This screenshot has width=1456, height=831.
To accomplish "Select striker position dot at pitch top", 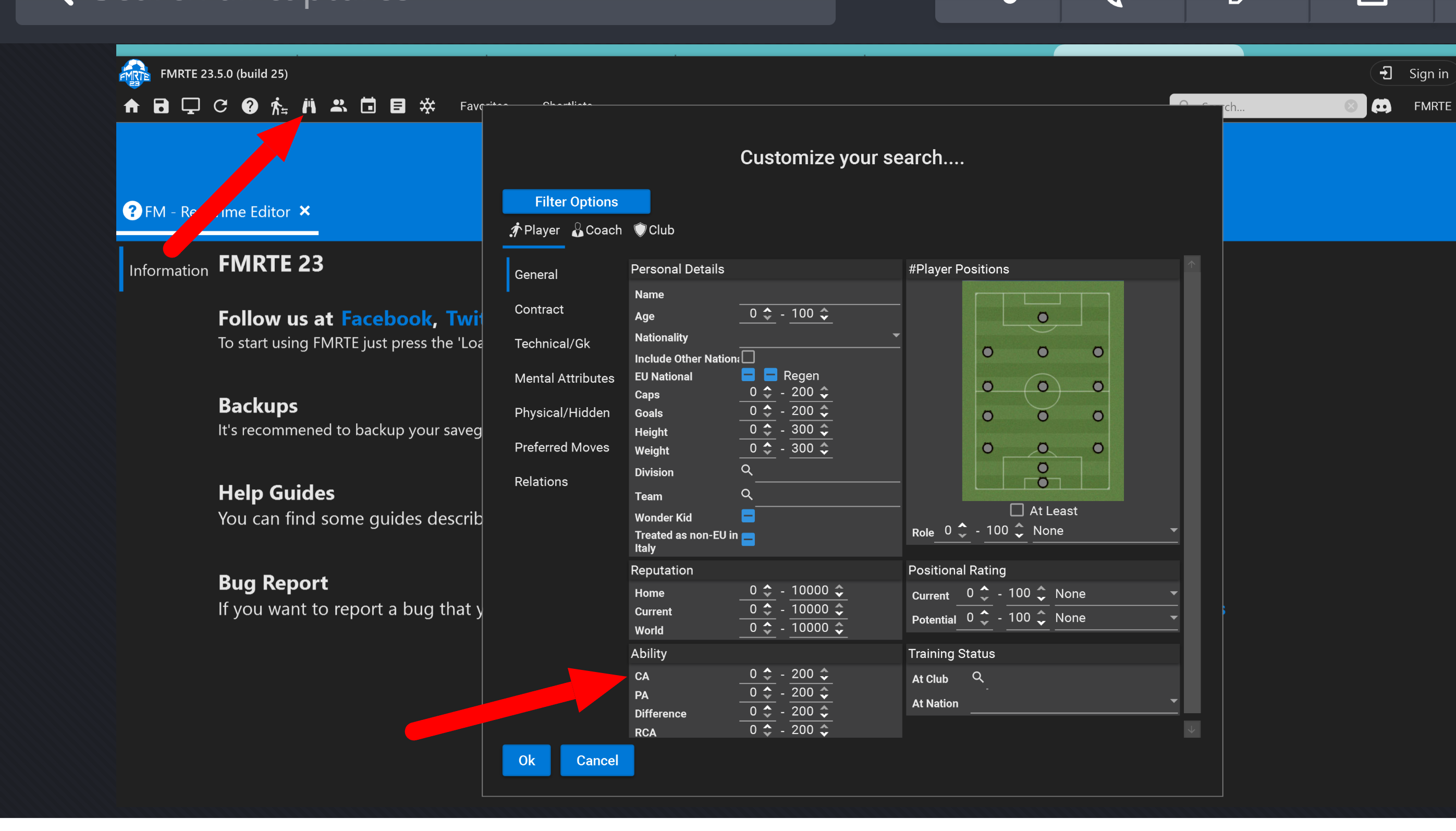I will 1043,317.
